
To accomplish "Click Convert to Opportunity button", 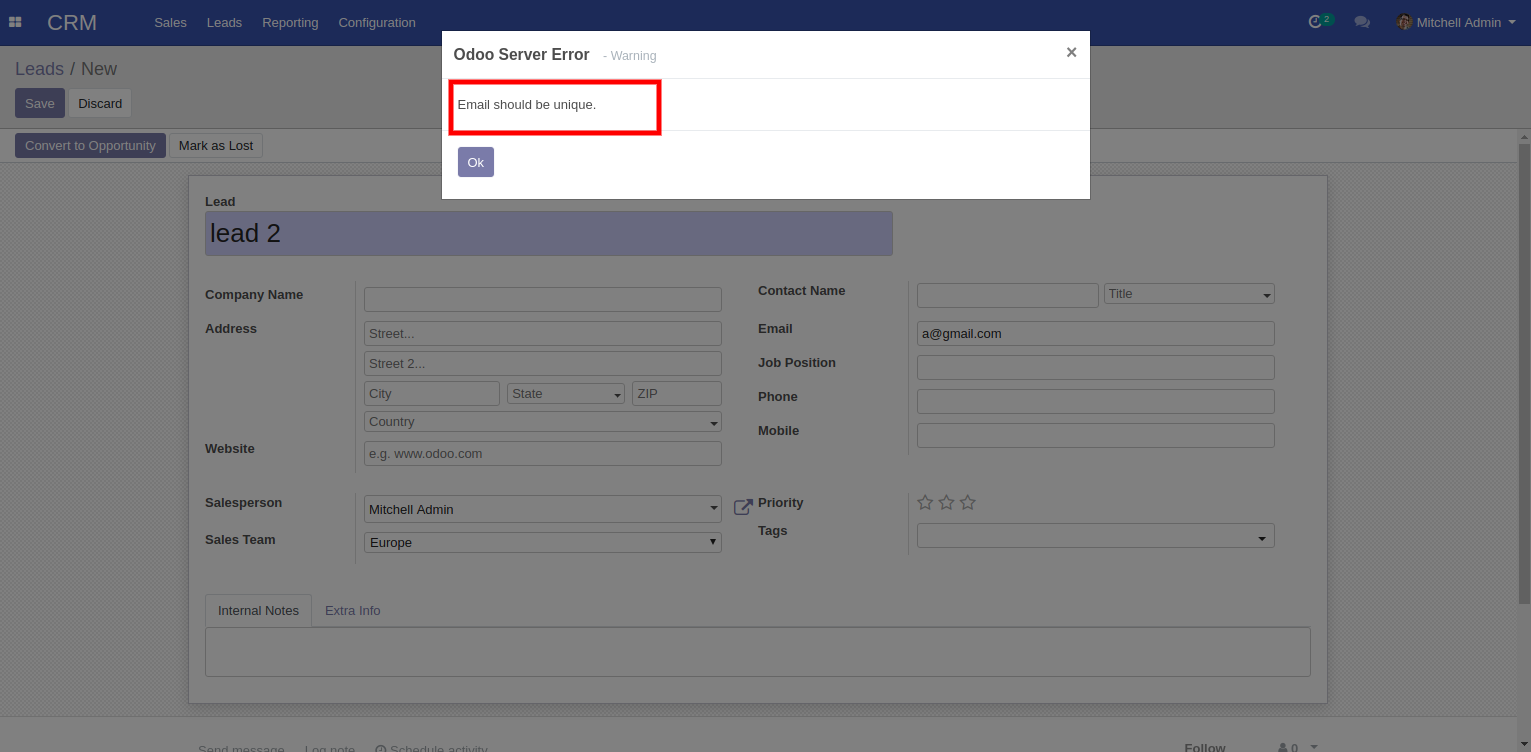I will (90, 145).
